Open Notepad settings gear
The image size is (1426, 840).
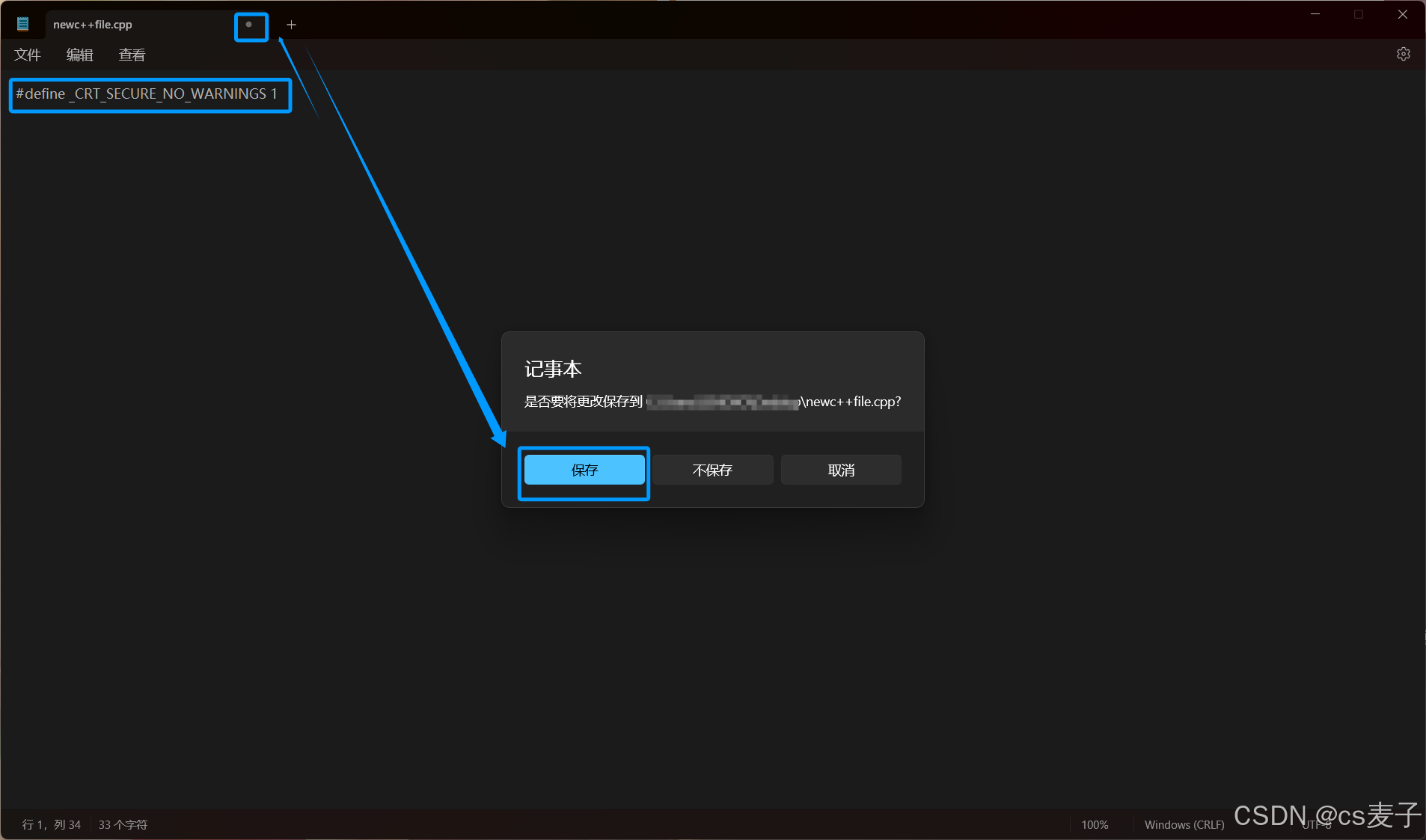click(1404, 54)
